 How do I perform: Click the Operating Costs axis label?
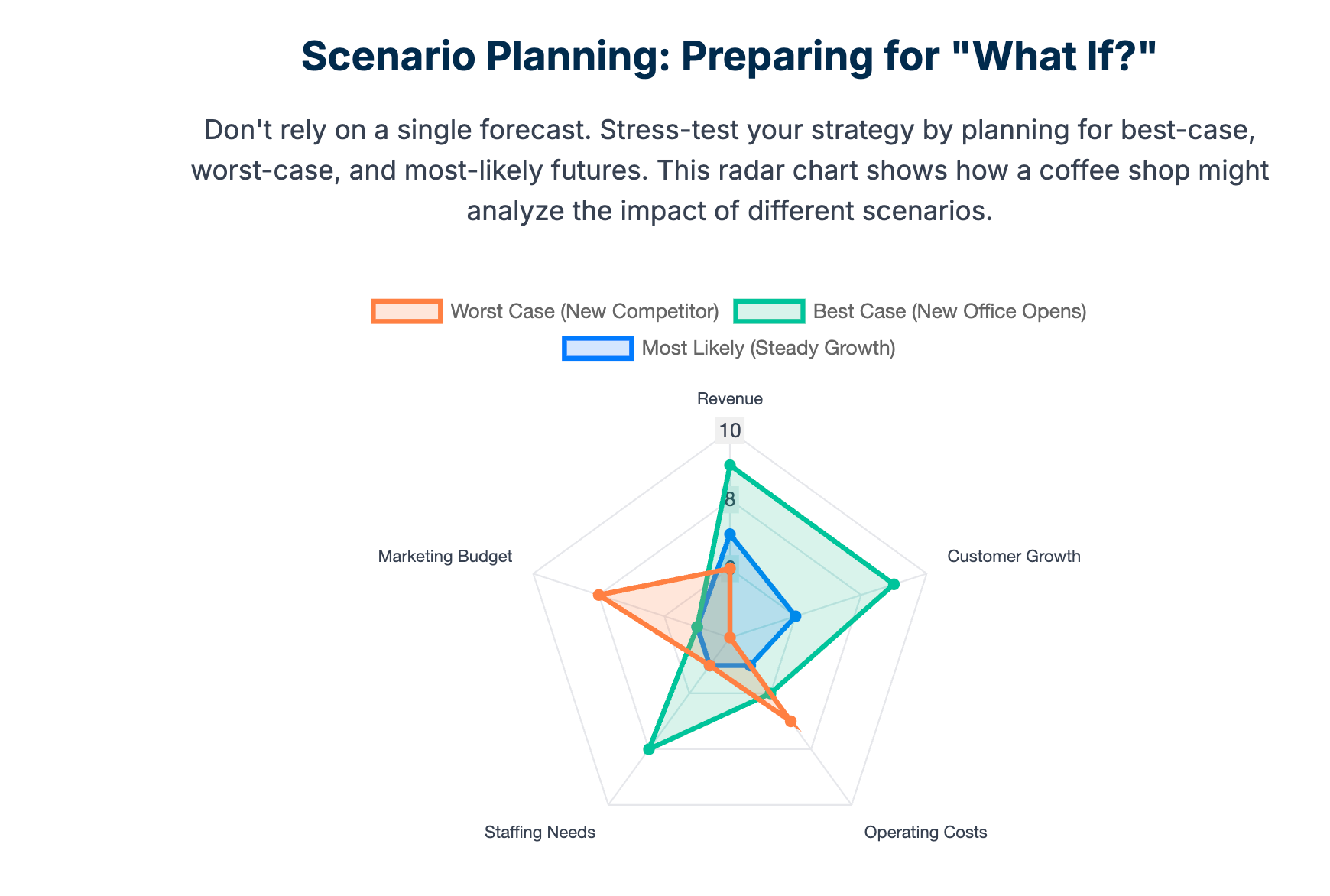(x=926, y=833)
